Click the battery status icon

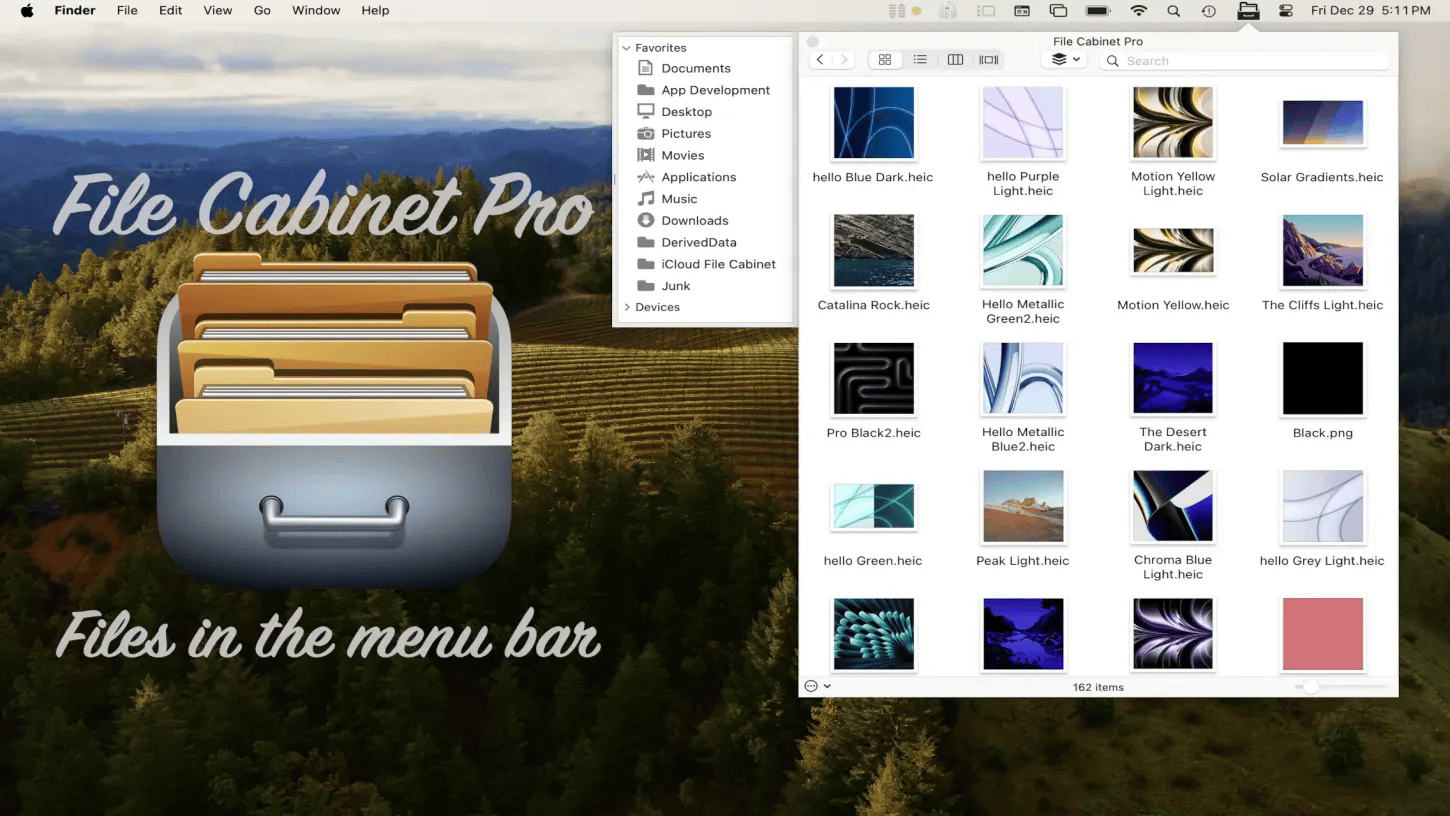1098,11
